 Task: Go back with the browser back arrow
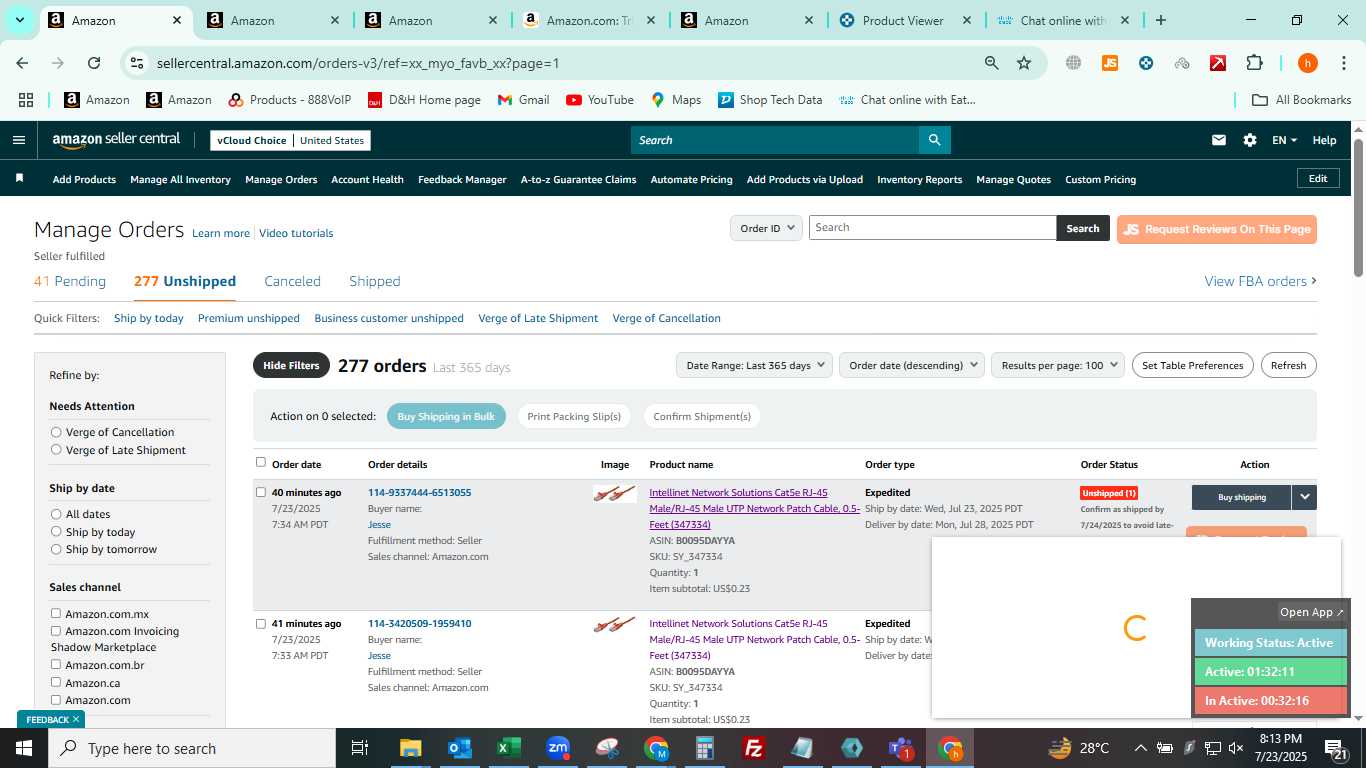click(x=22, y=63)
